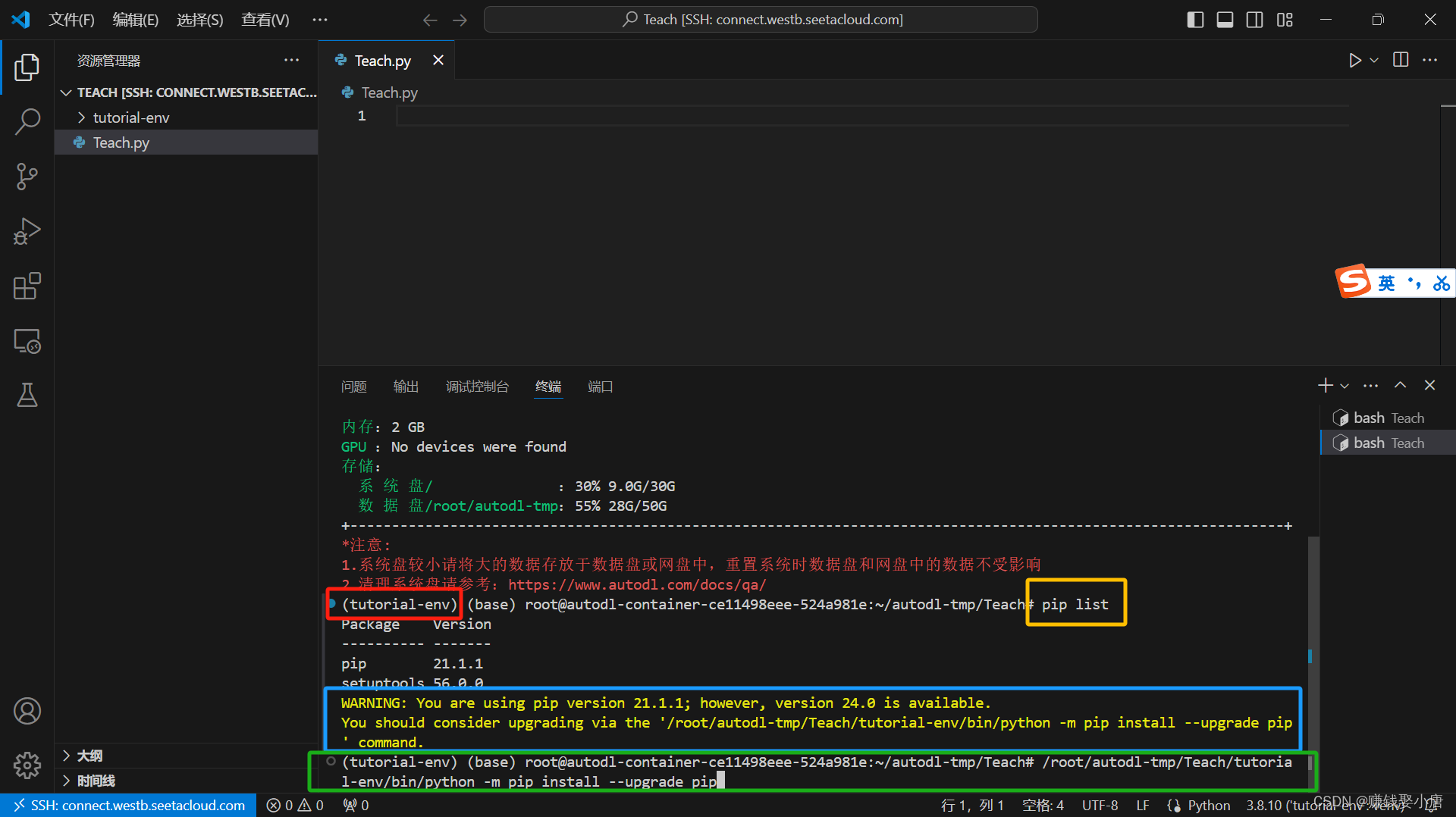Screen dimensions: 1456x817
Task: Split the editor to the right
Action: click(1401, 60)
